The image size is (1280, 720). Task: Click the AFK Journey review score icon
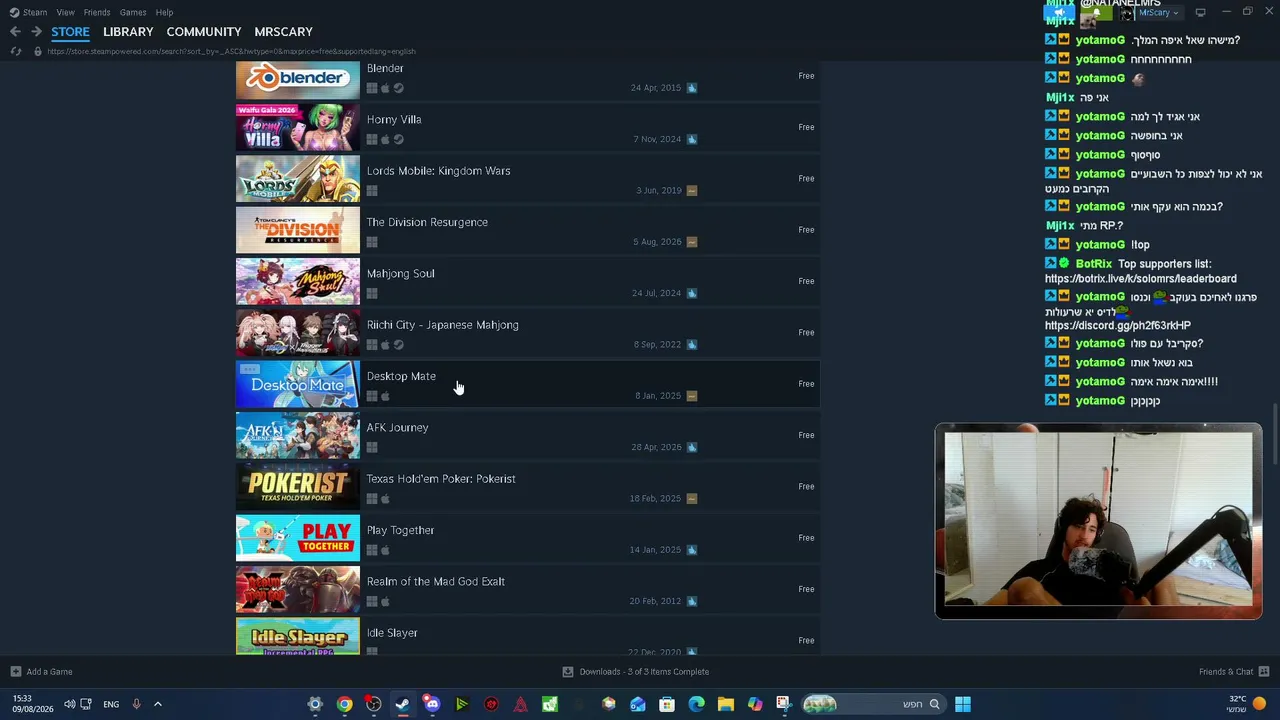pos(692,447)
